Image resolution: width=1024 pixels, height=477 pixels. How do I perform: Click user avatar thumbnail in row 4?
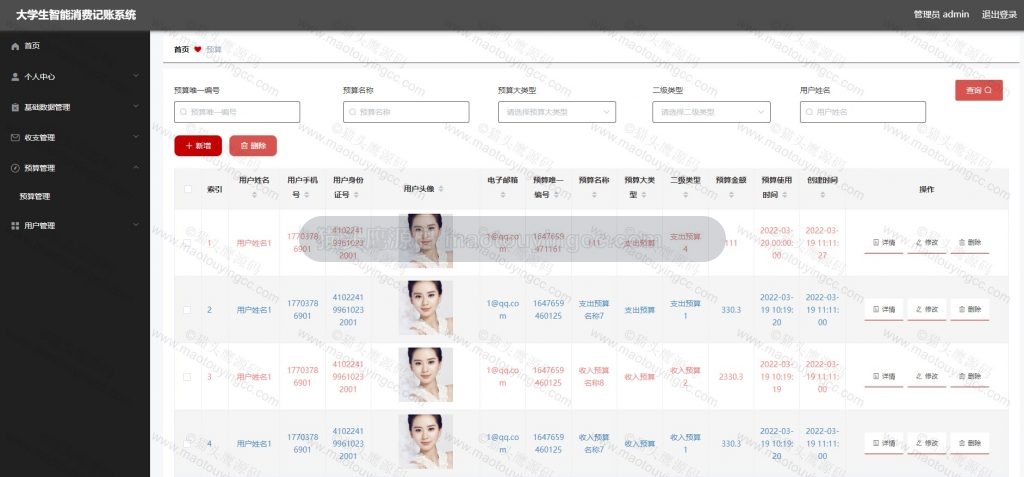click(x=426, y=442)
